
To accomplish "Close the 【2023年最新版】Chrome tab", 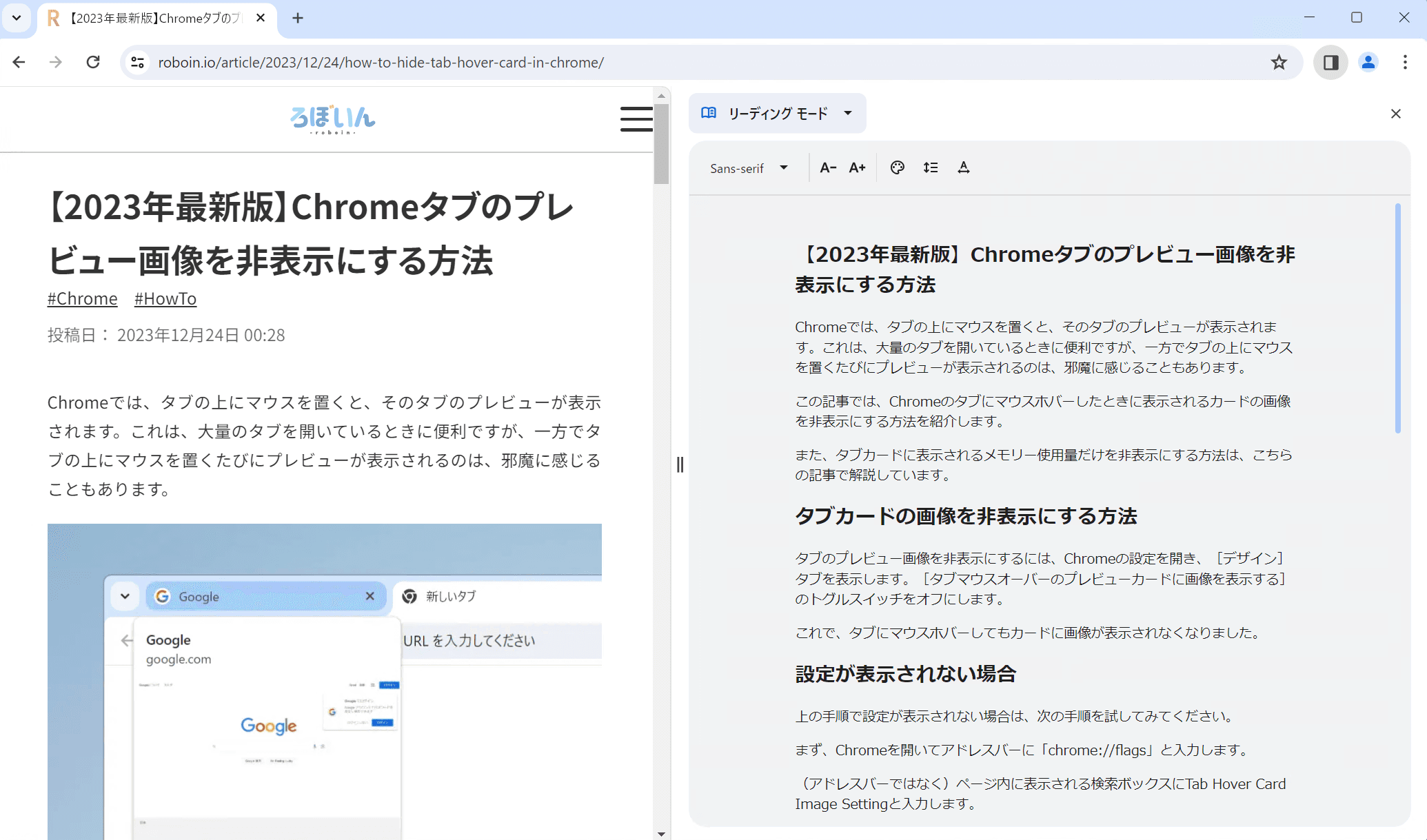I will click(261, 18).
